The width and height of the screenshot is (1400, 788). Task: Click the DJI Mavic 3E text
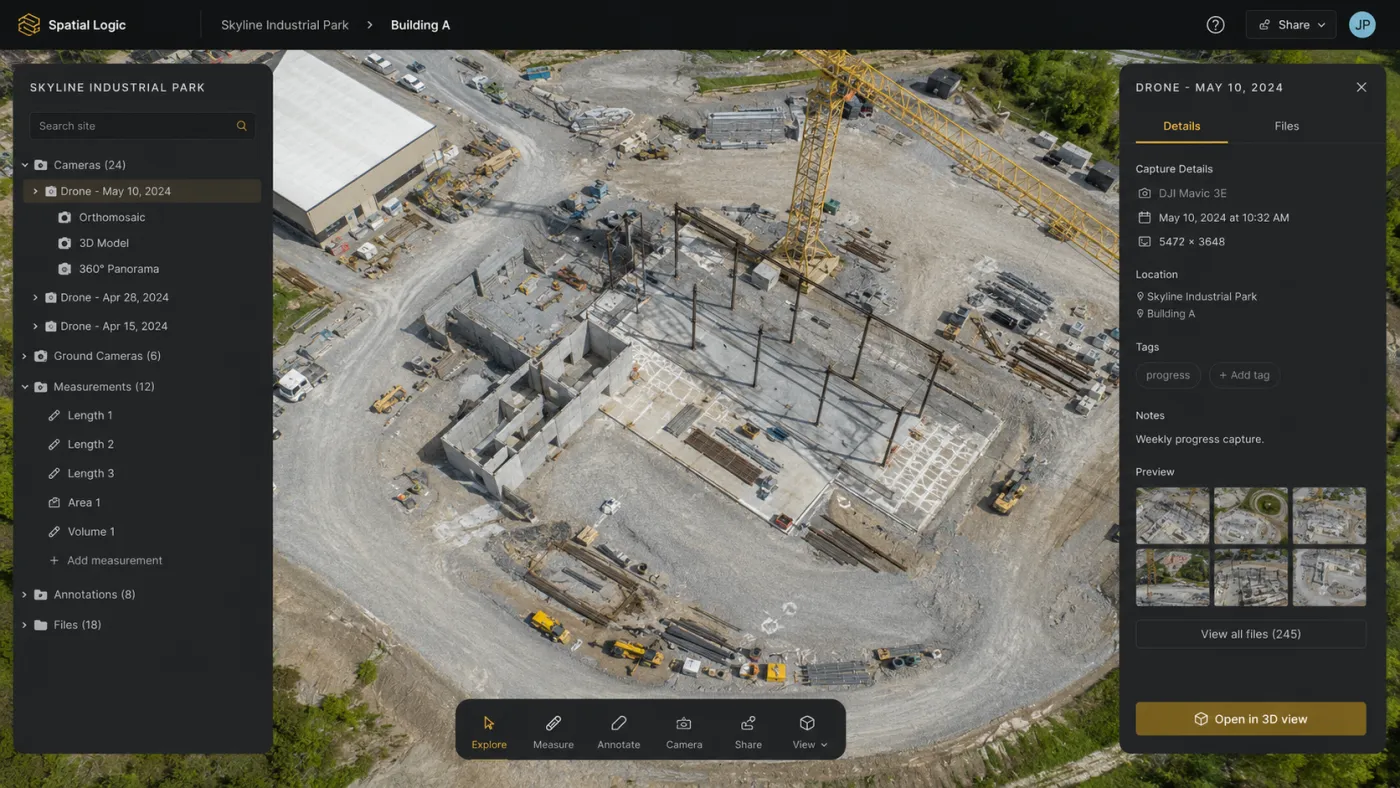click(1193, 193)
